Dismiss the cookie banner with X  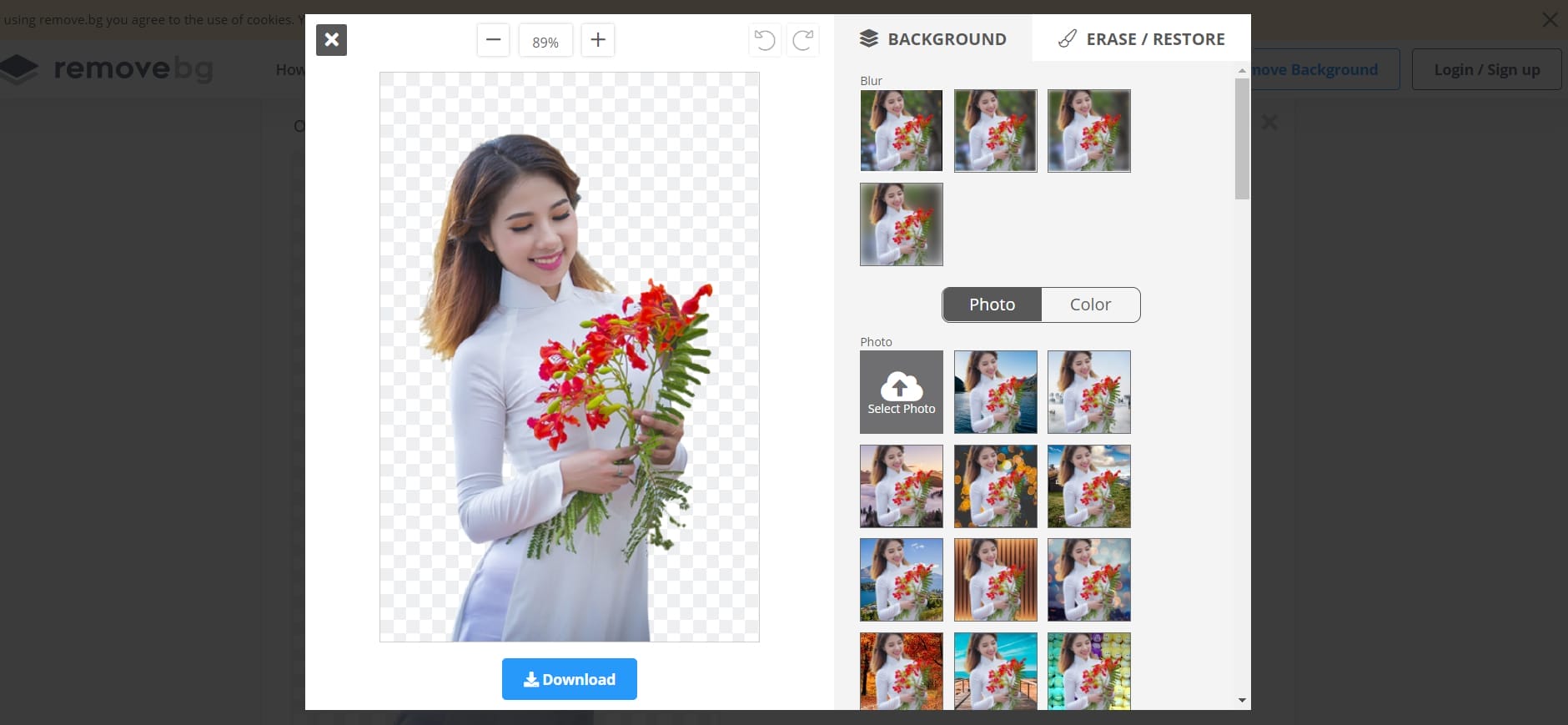[x=1550, y=19]
